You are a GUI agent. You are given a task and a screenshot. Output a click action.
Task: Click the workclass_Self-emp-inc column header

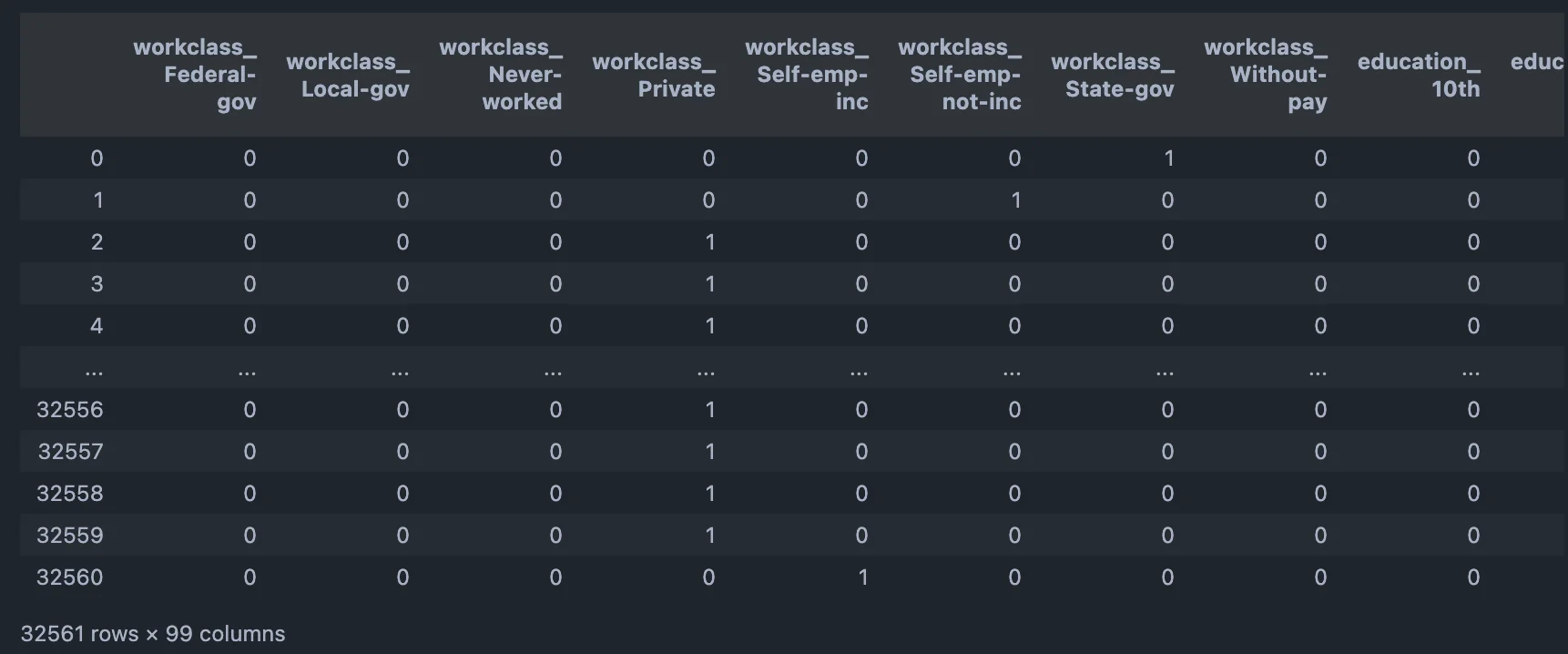tap(807, 75)
